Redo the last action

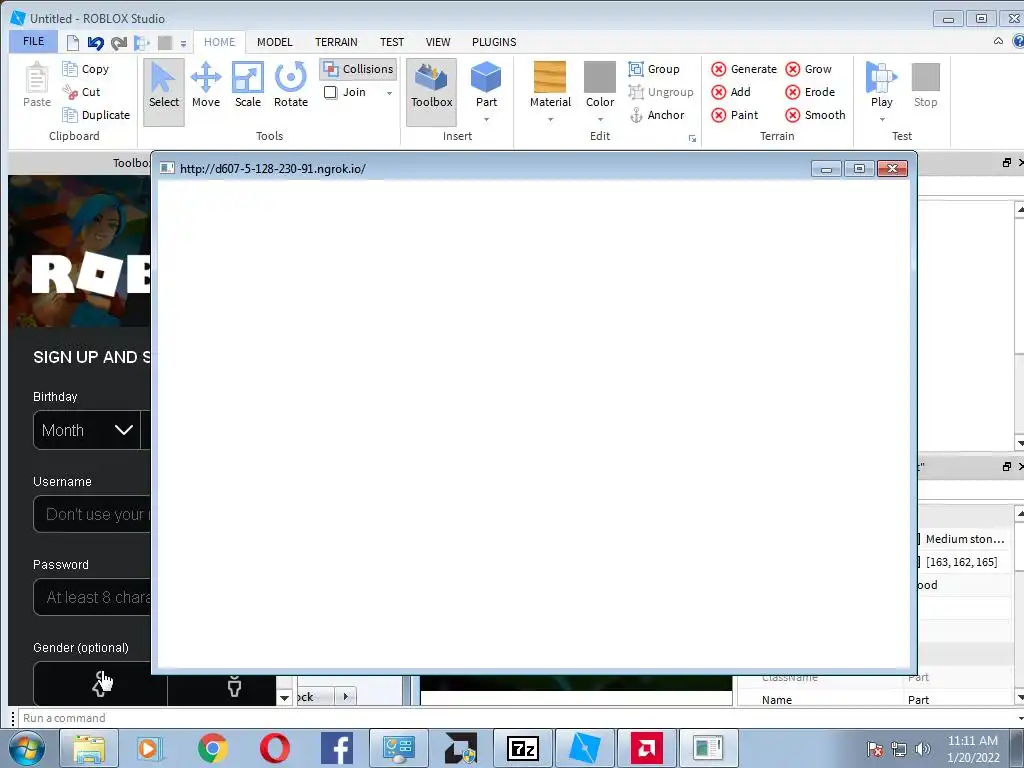click(x=119, y=43)
